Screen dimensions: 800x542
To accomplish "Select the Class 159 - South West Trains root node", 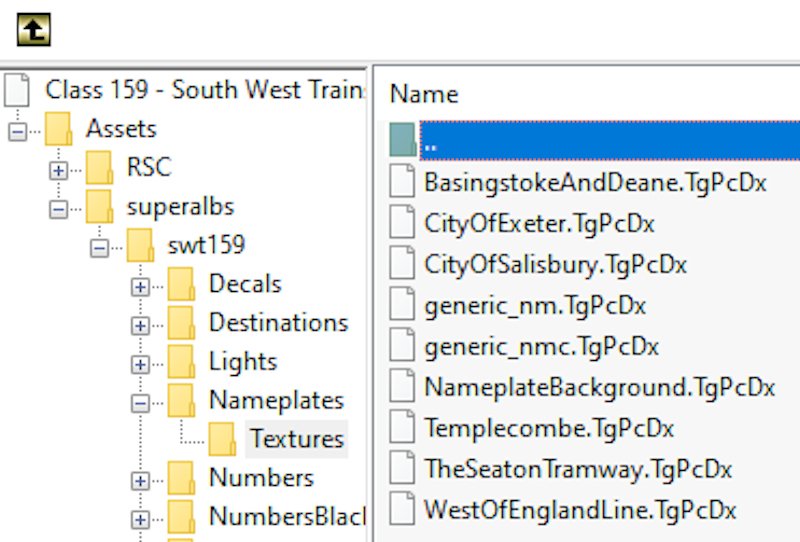I will [205, 90].
